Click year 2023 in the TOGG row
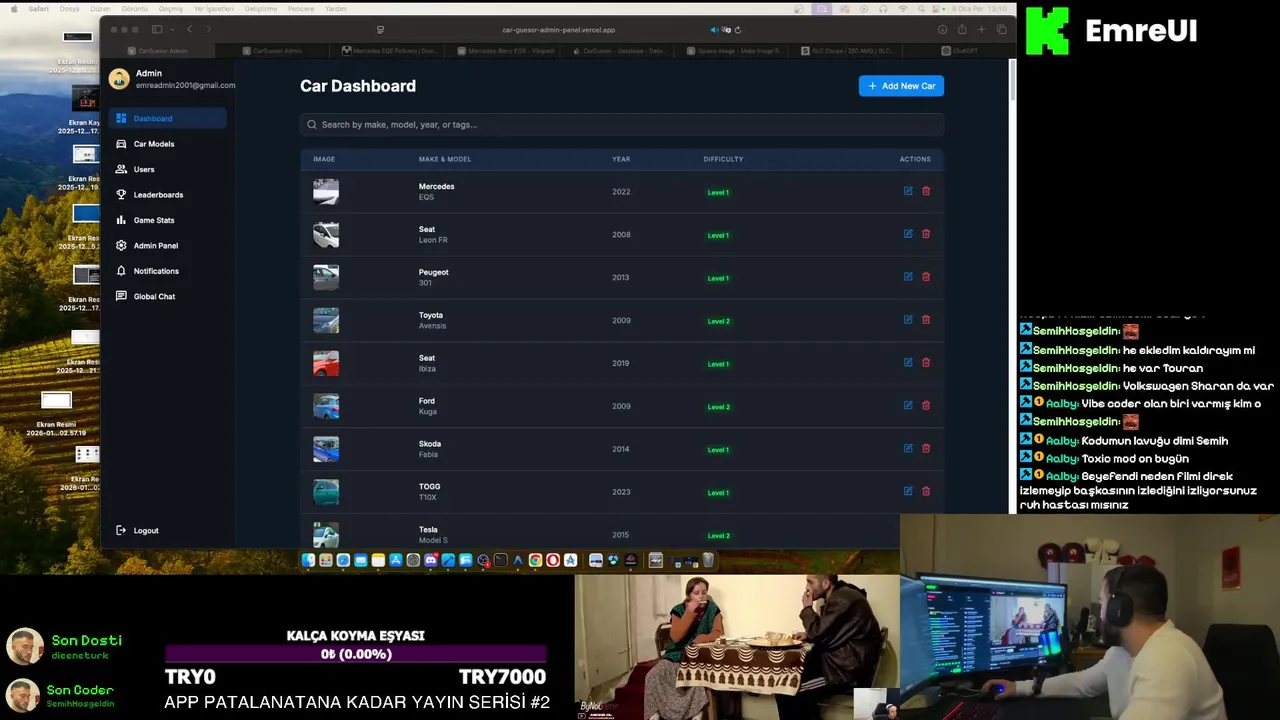The width and height of the screenshot is (1280, 720). pos(621,492)
